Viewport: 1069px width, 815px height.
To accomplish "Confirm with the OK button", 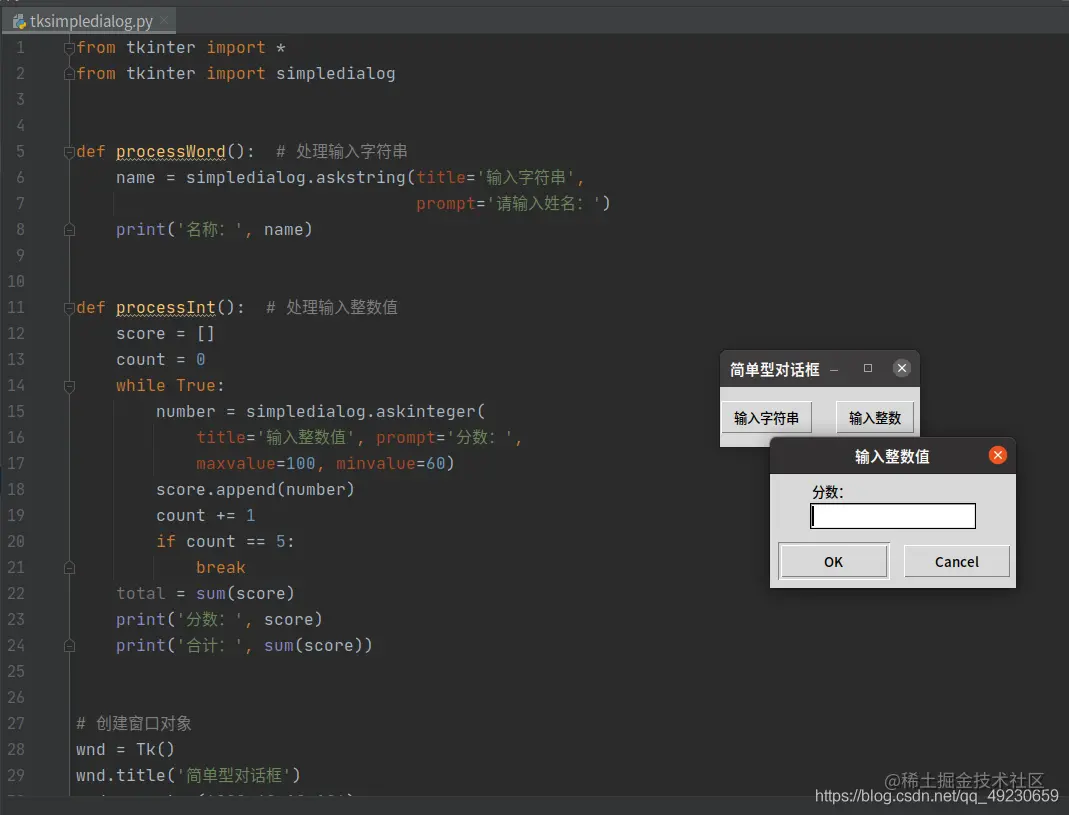I will pos(834,561).
